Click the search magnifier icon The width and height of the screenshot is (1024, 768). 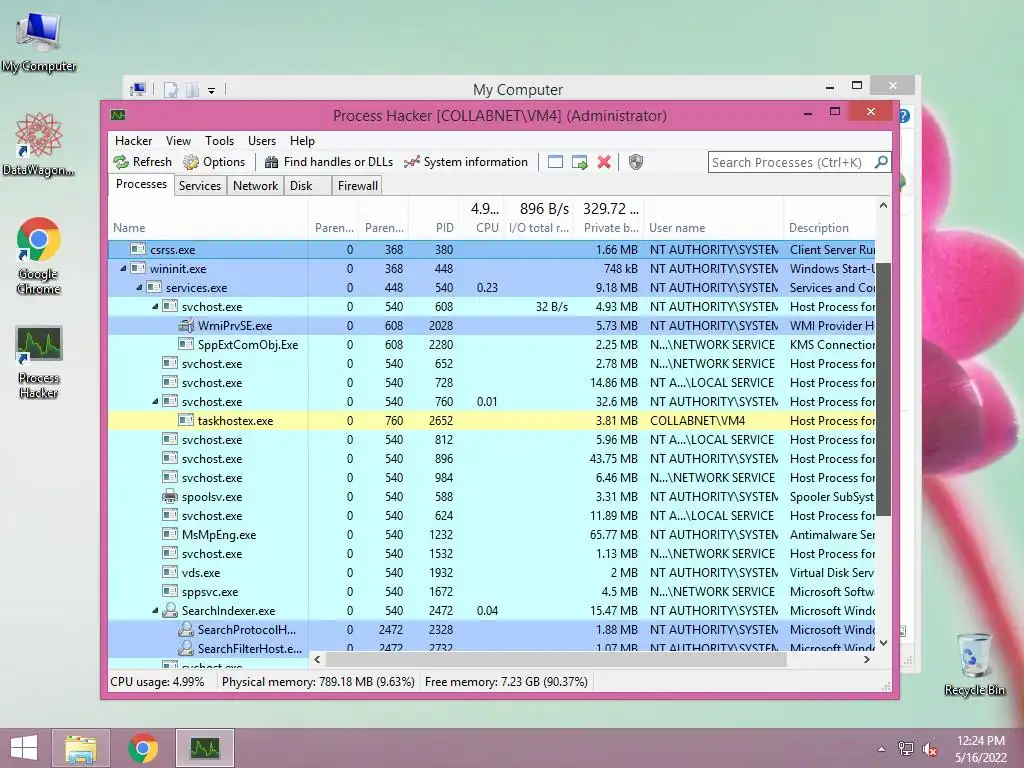click(881, 162)
